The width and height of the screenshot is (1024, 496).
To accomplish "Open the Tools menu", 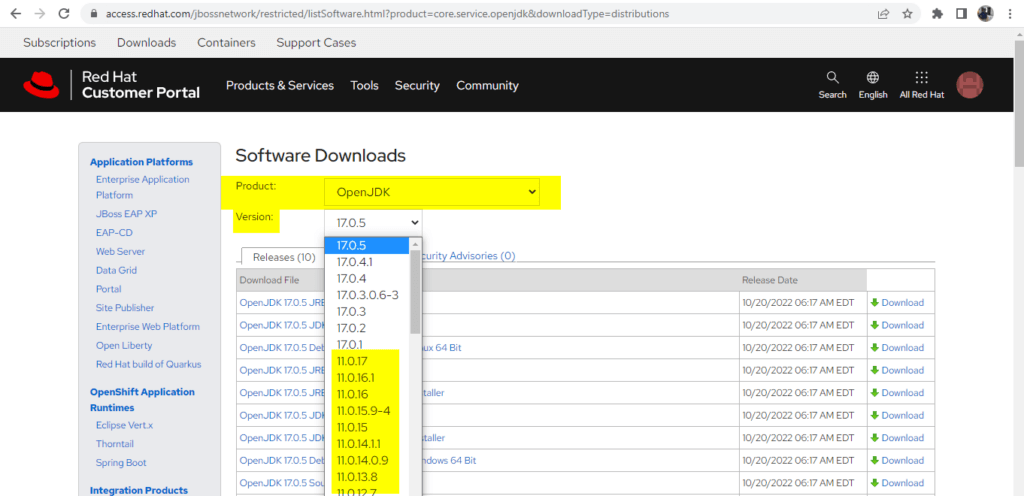I will point(364,85).
